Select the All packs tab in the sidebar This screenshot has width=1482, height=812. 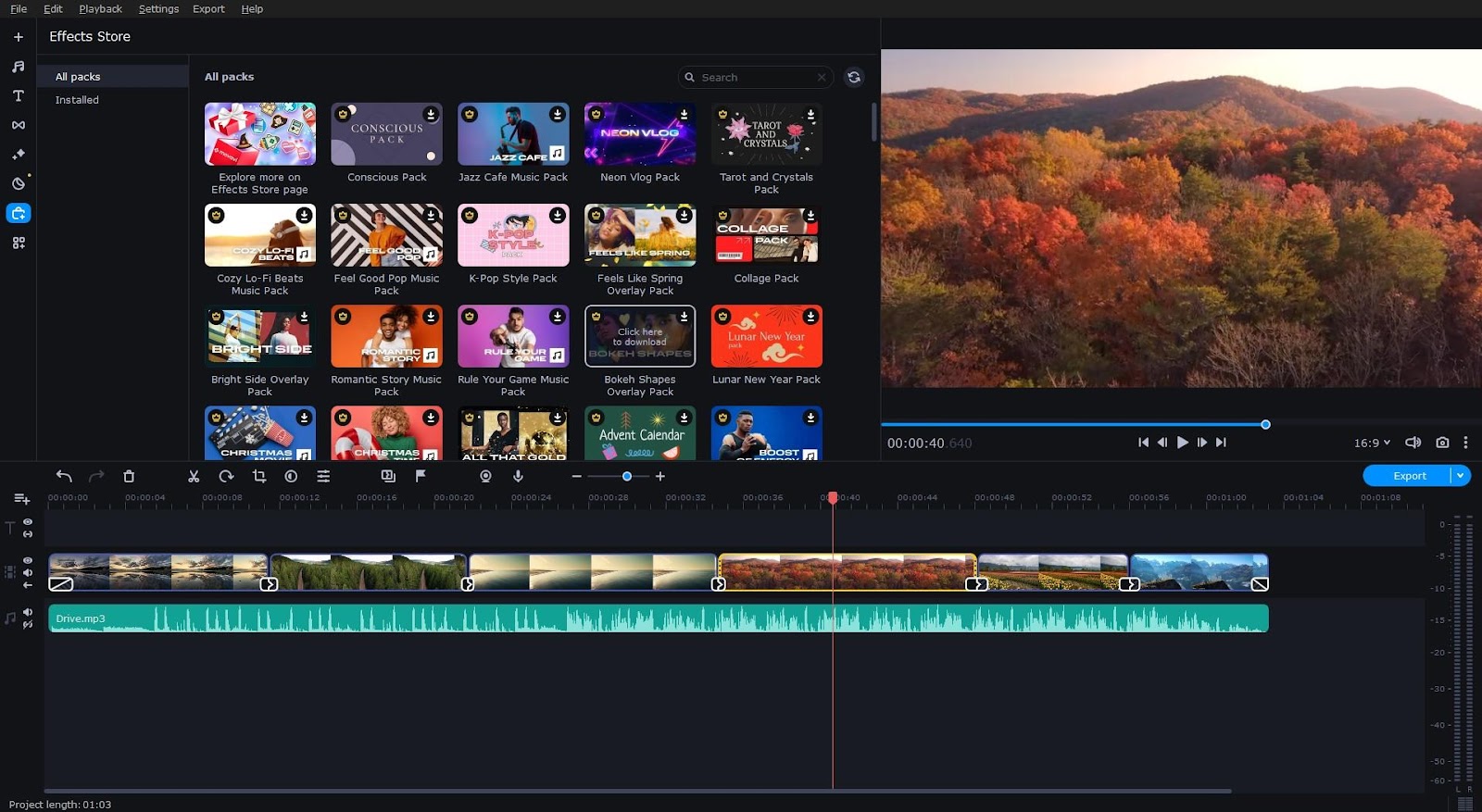pos(113,77)
